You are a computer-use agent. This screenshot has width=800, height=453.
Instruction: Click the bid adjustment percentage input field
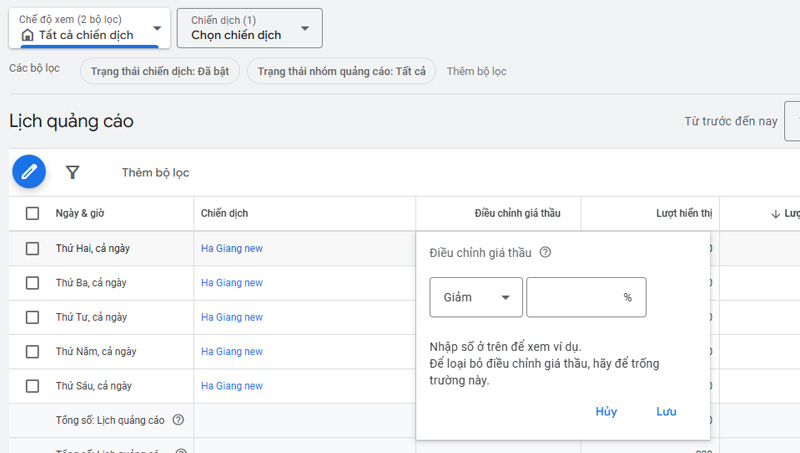(575, 297)
